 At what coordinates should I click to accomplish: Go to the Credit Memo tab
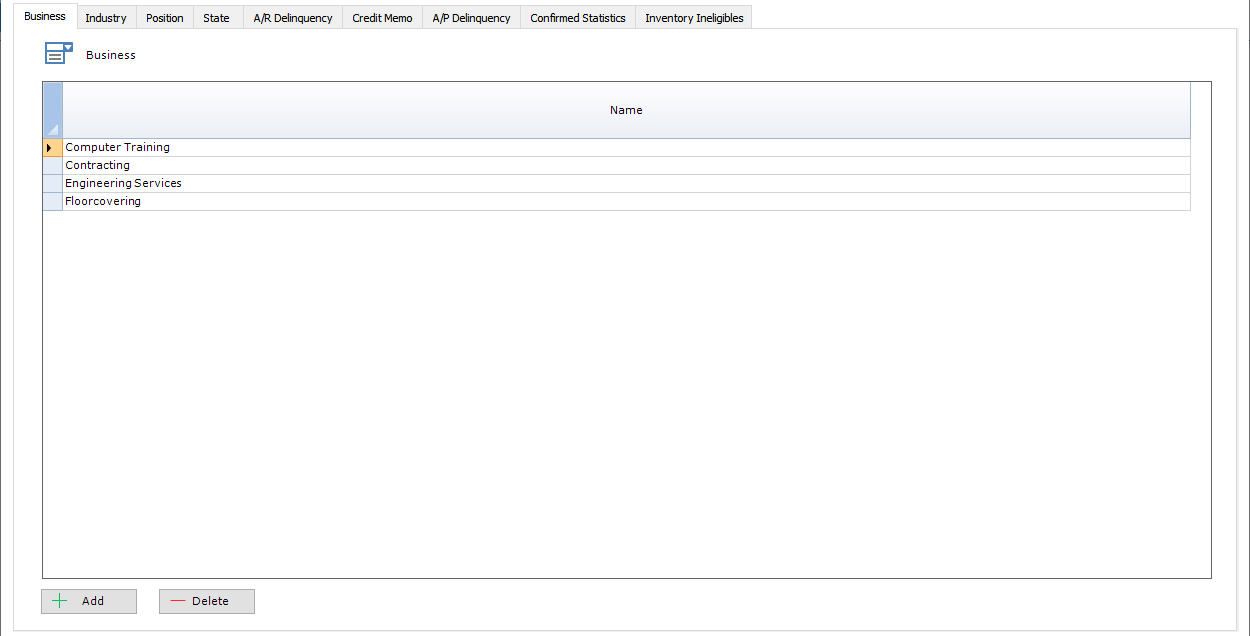pyautogui.click(x=381, y=17)
